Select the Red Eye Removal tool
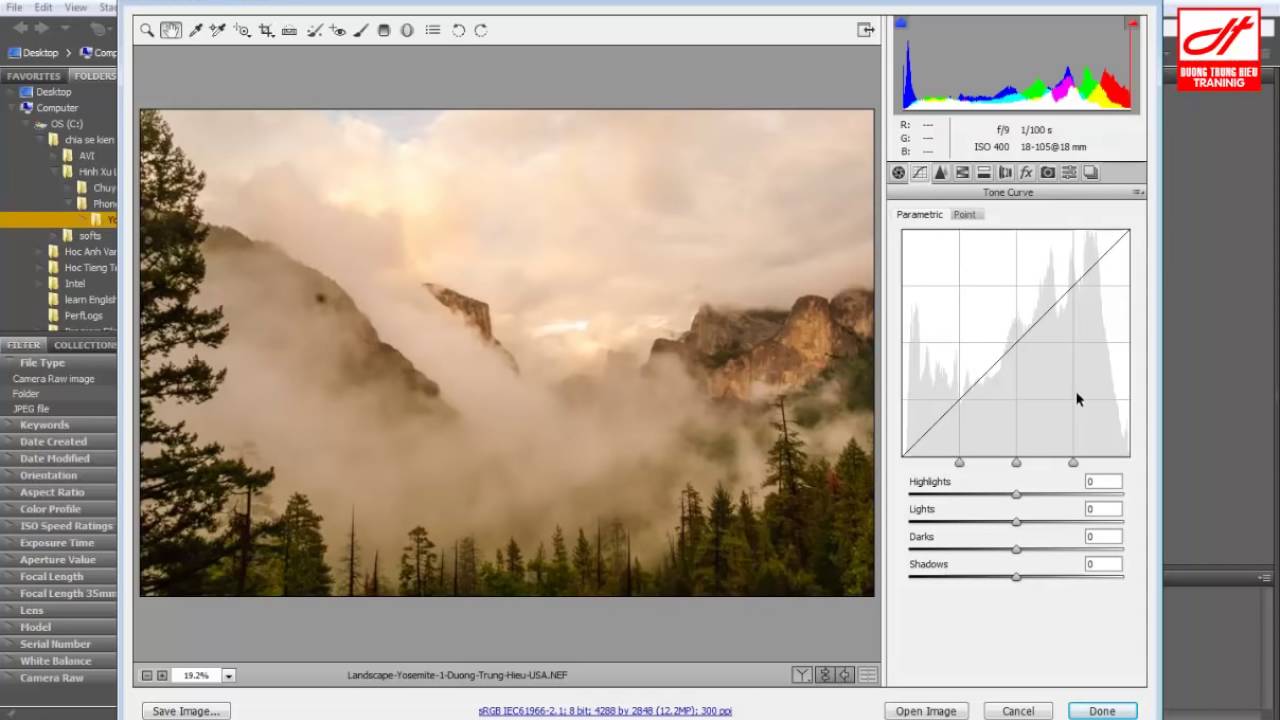 pos(337,31)
